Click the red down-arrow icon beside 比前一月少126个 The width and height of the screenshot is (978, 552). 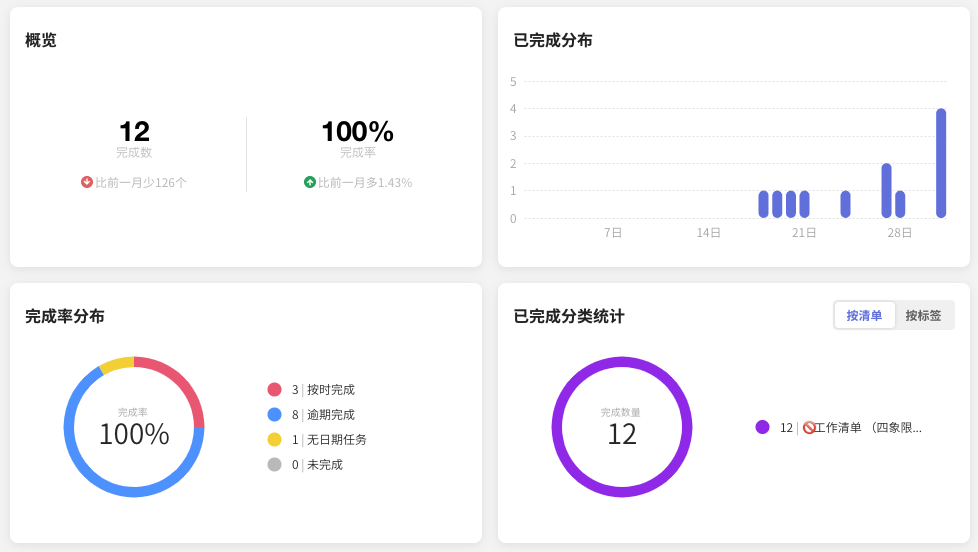pos(87,182)
